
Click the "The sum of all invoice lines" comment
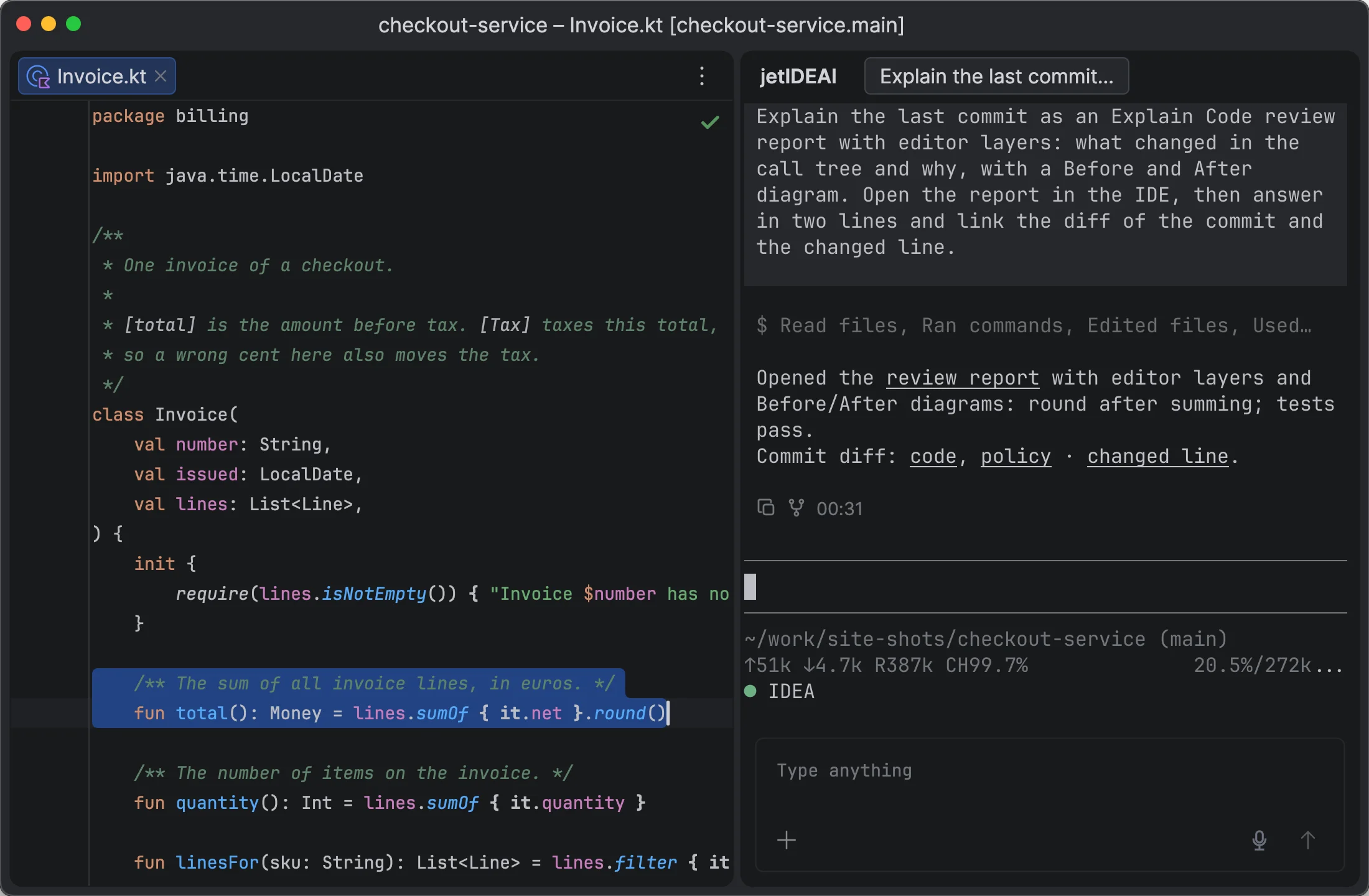(374, 683)
